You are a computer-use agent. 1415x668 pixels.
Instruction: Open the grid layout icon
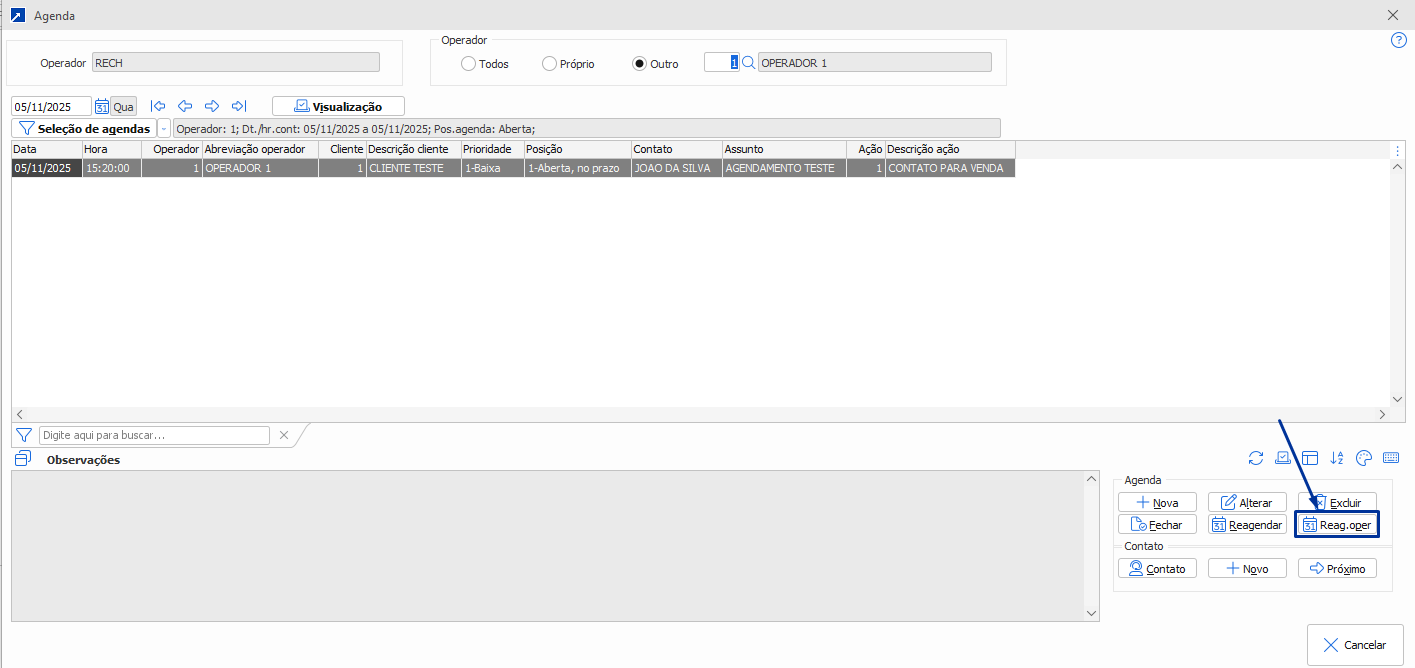(x=1310, y=458)
